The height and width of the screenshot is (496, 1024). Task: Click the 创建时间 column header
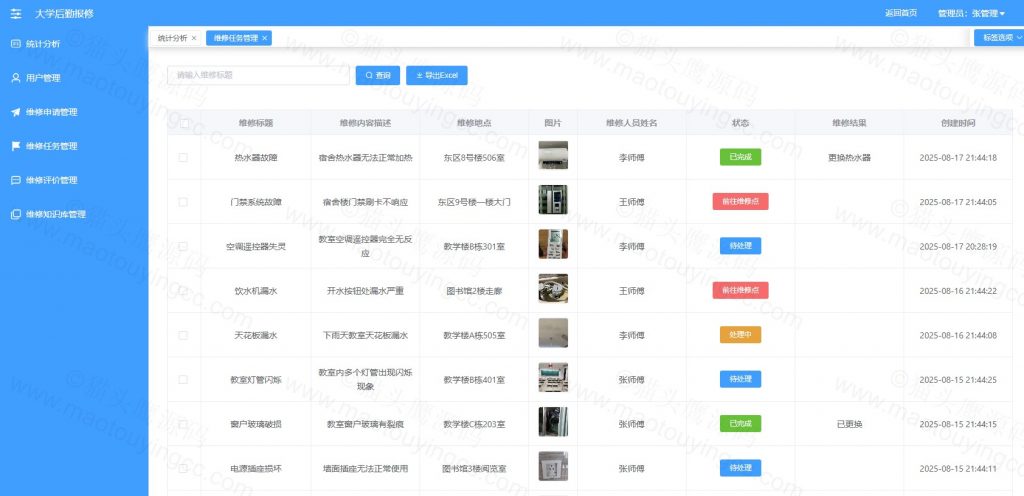pos(958,123)
